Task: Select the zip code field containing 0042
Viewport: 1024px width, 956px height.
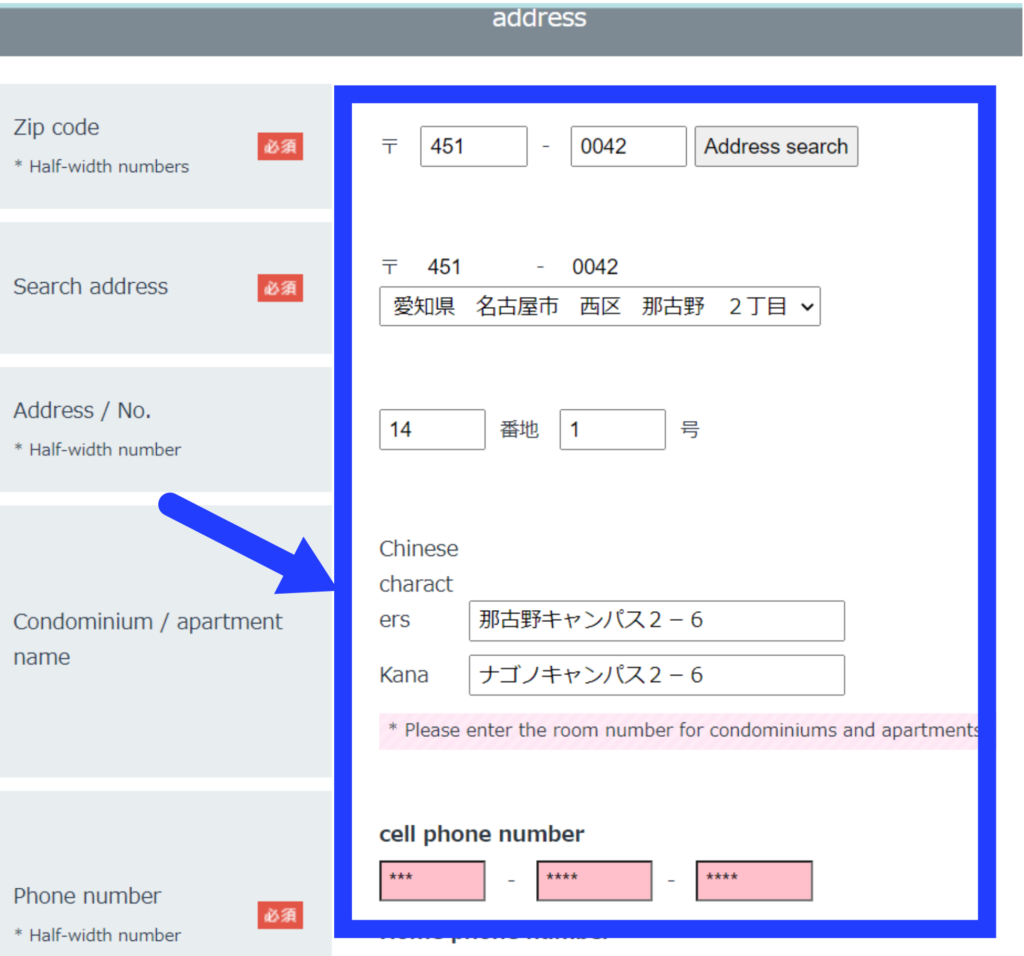Action: coord(628,146)
